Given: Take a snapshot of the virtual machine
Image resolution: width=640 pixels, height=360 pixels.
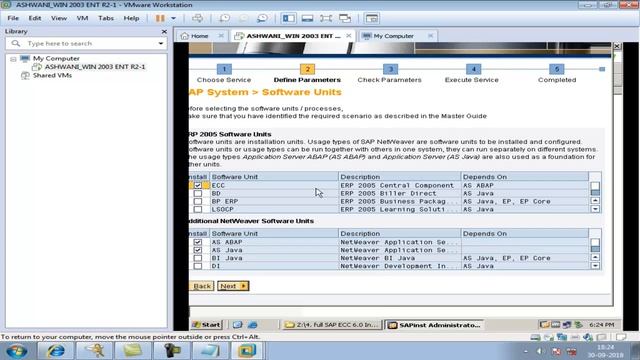Looking at the screenshot, I should 224,18.
